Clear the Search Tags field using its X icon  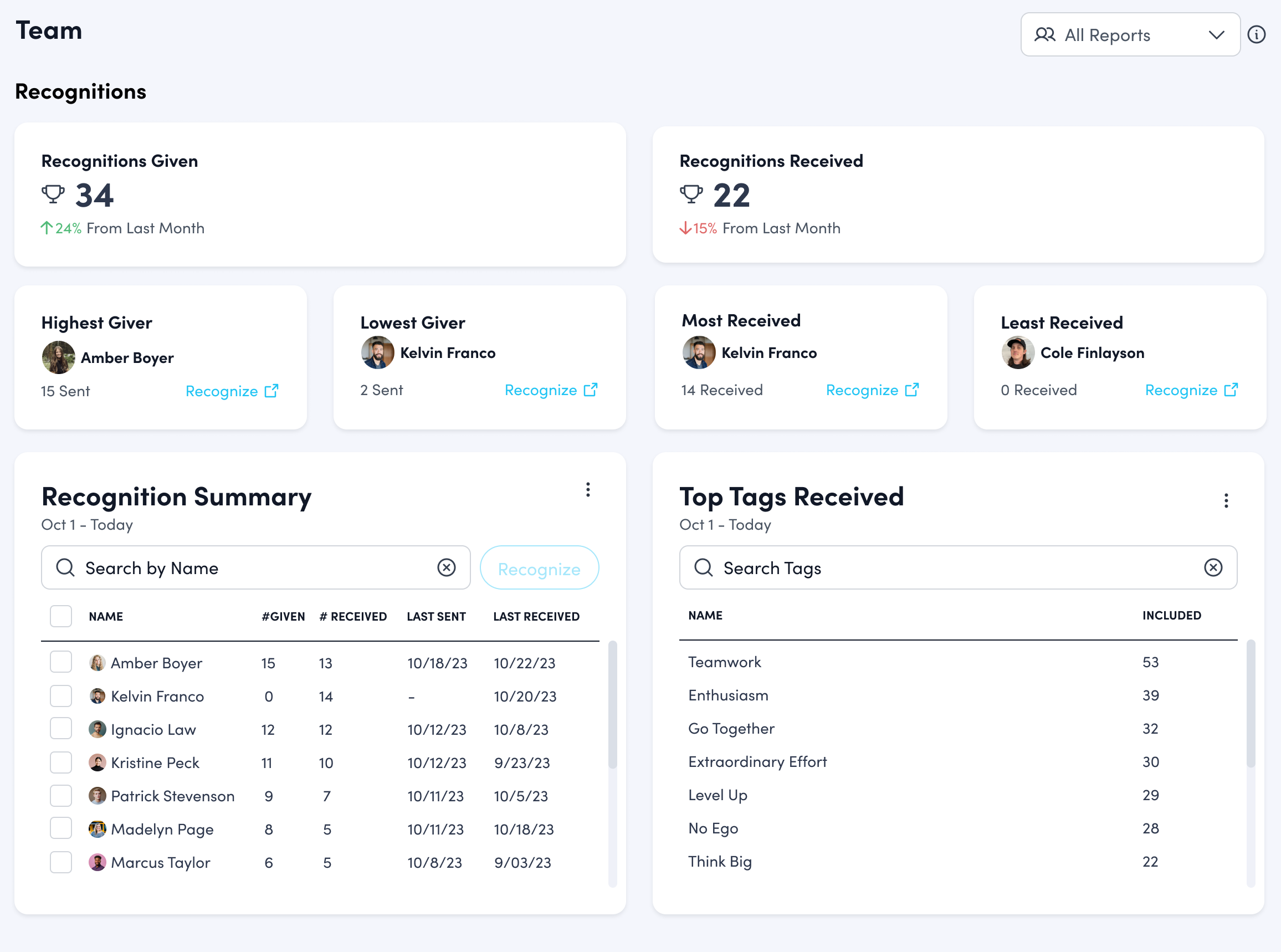(1213, 567)
